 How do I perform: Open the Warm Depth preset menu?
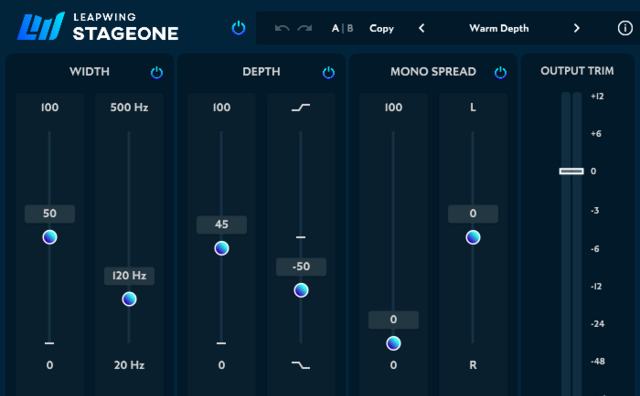click(x=499, y=28)
